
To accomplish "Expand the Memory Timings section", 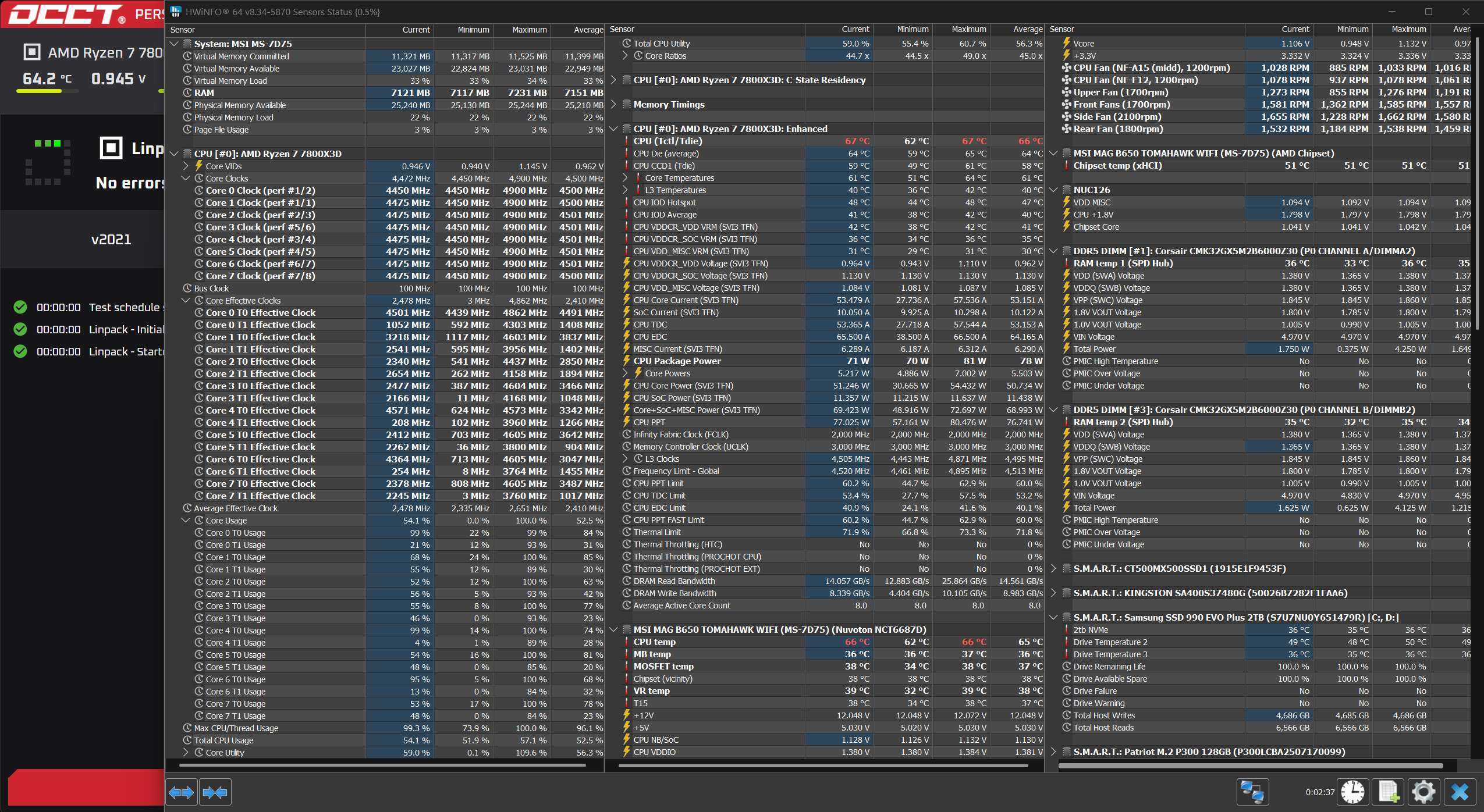I will point(613,105).
